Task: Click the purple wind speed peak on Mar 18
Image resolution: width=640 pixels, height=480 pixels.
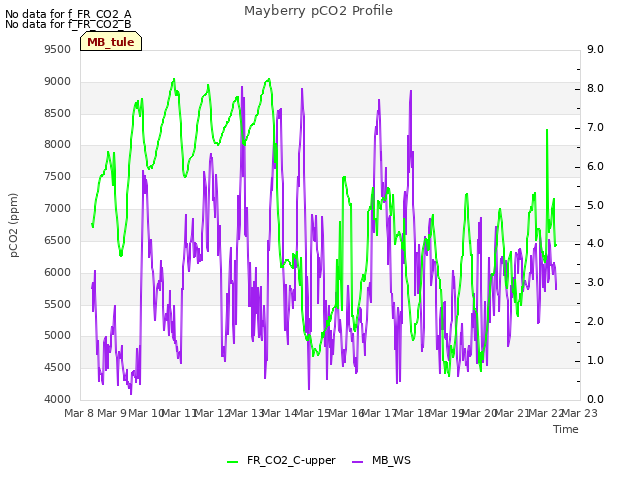Action: [411, 91]
